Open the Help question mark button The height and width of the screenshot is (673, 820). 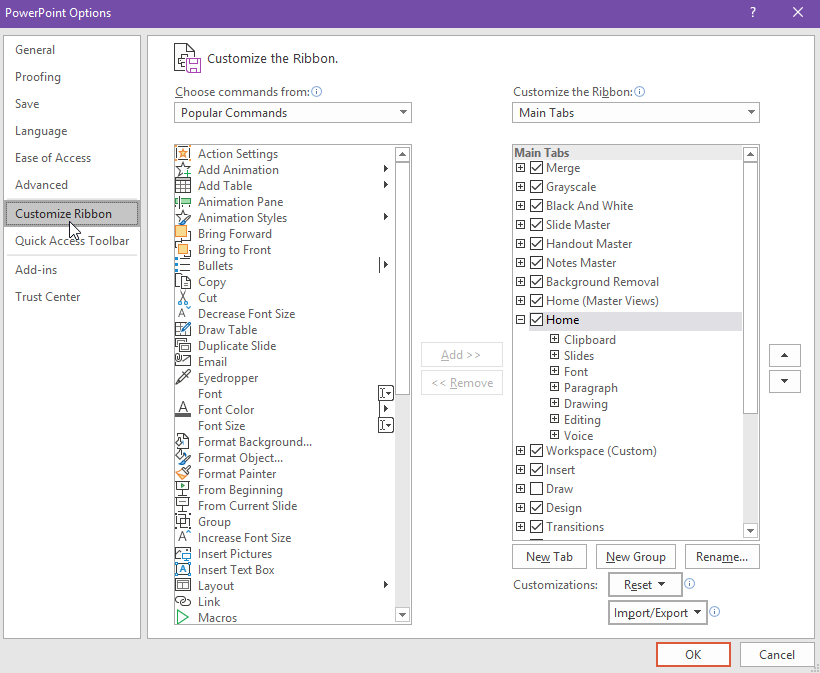[x=753, y=12]
